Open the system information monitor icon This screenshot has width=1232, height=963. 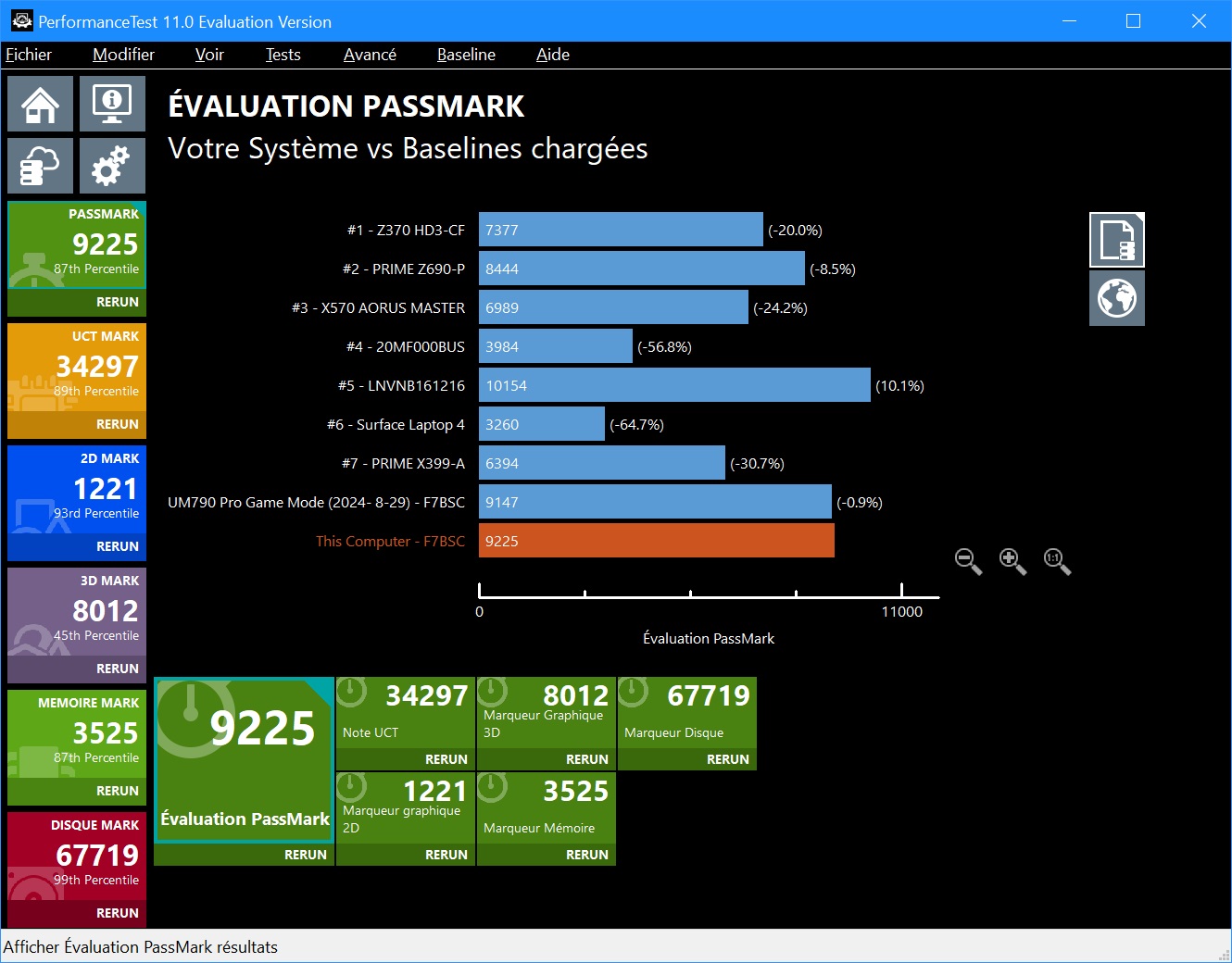[x=112, y=104]
